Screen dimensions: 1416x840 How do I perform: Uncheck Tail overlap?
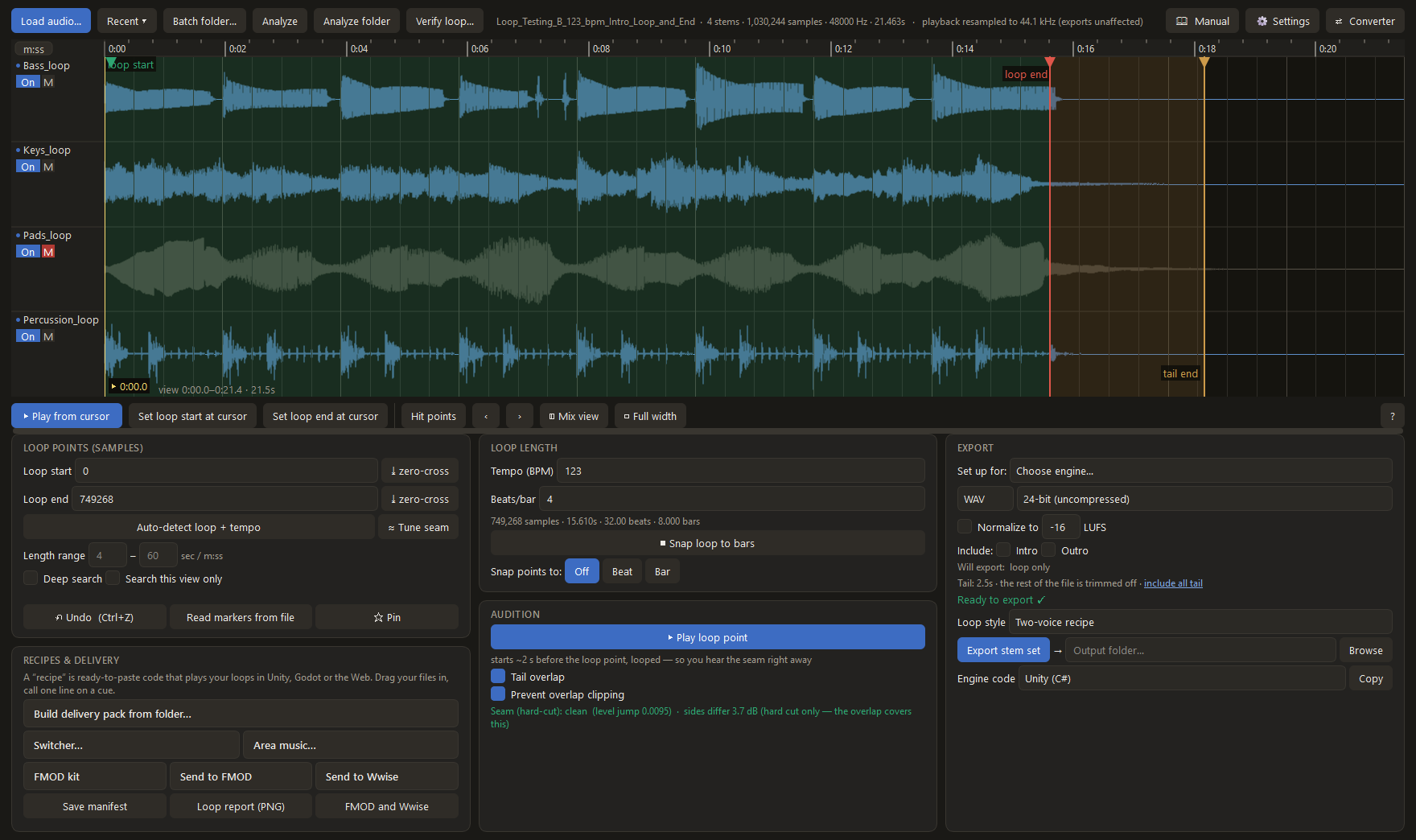tap(498, 676)
